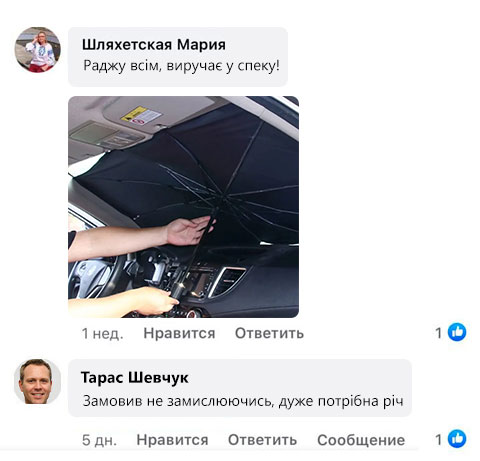Open the '1 нед.' comment timestamp
Screen dimensions: 480x461
pos(103,333)
